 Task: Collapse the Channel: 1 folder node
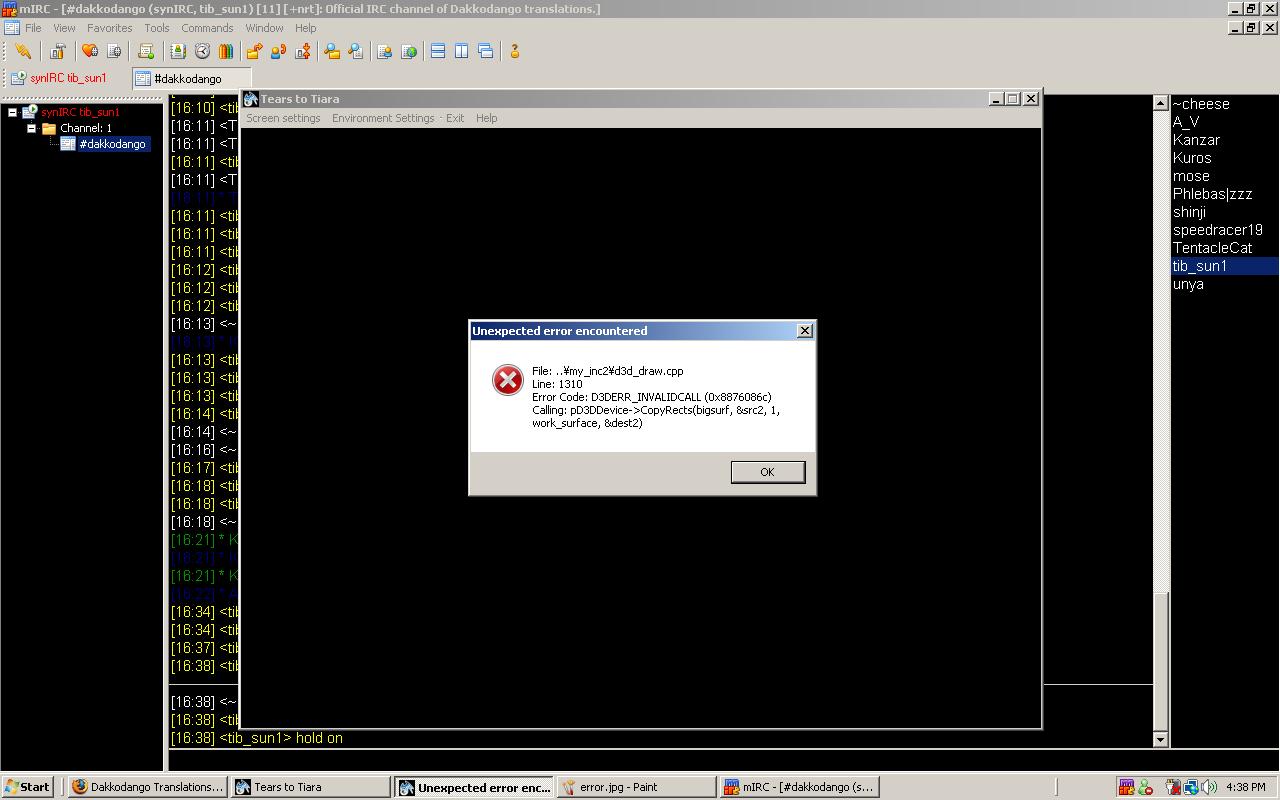pos(31,128)
